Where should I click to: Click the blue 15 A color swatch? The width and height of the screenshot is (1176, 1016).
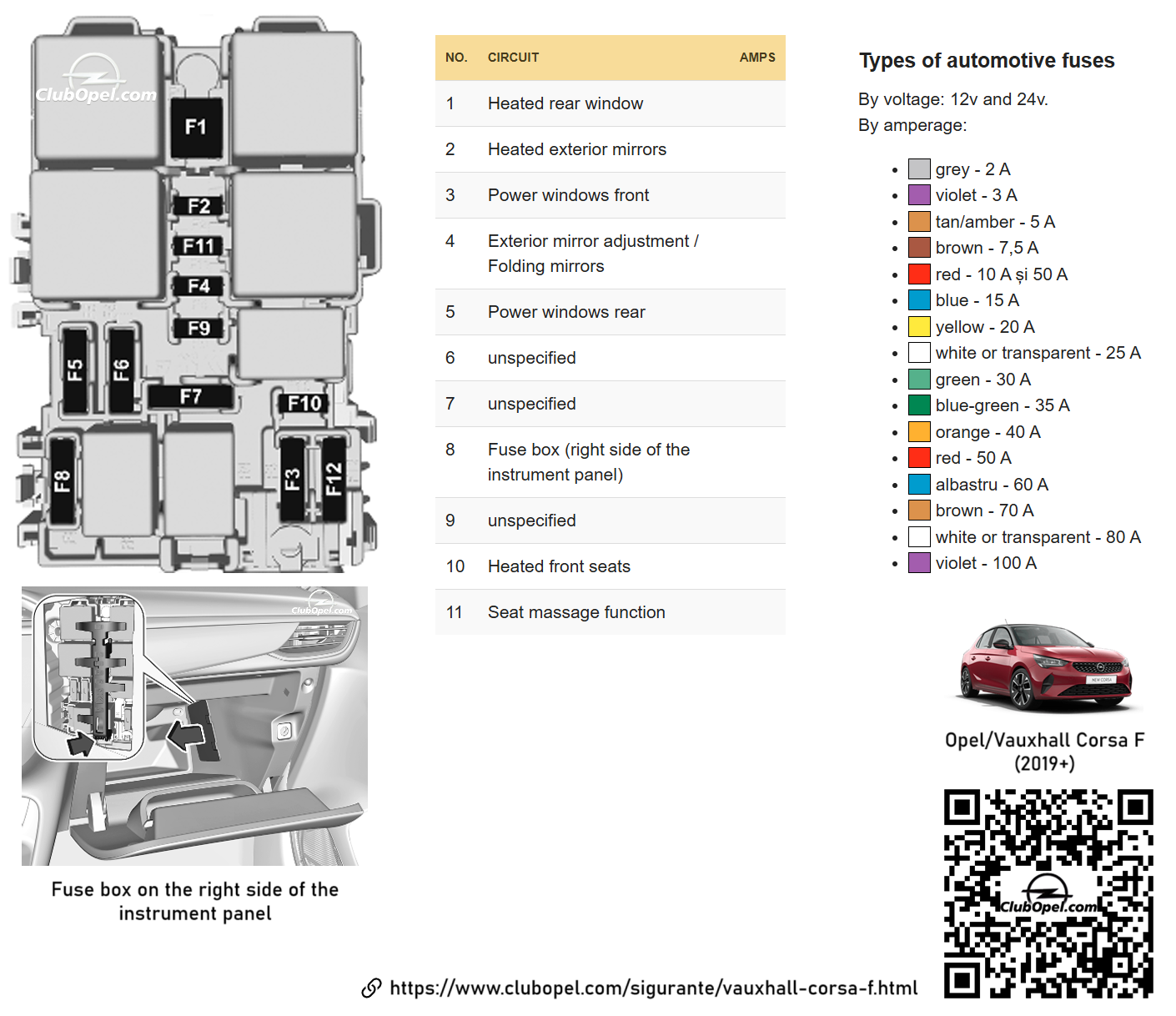tap(919, 300)
